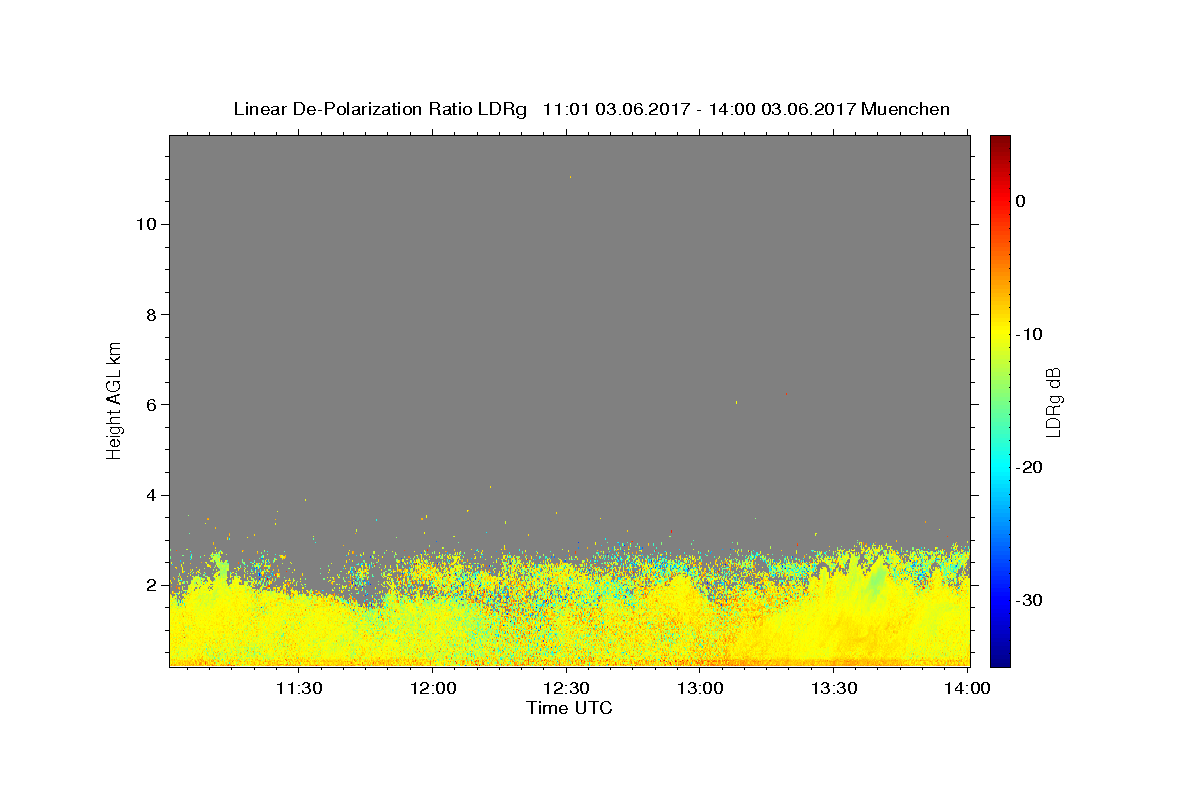Click the 13:30 time axis label
This screenshot has height=800, width=1200.
point(834,688)
